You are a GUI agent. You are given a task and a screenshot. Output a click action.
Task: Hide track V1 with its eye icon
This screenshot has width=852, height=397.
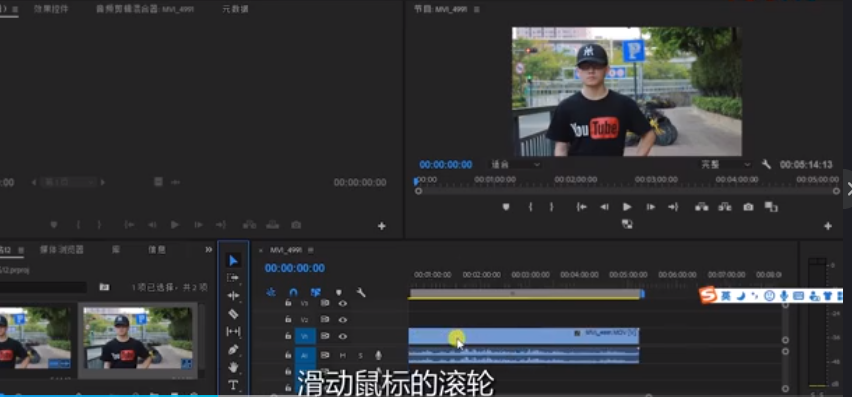point(343,336)
